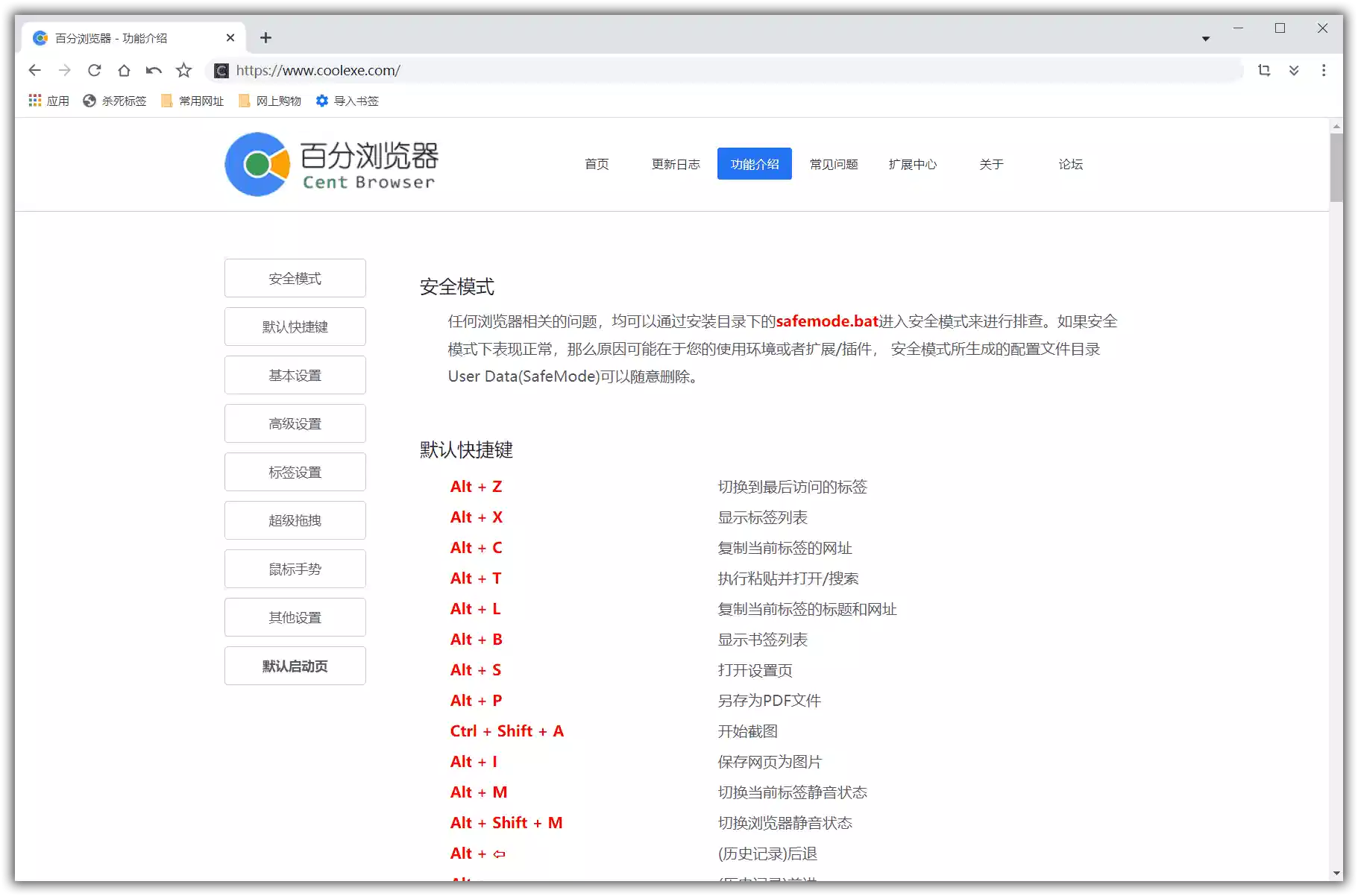Image resolution: width=1358 pixels, height=896 pixels.
Task: Switch to the 更新日志 navigation item
Action: click(x=675, y=164)
